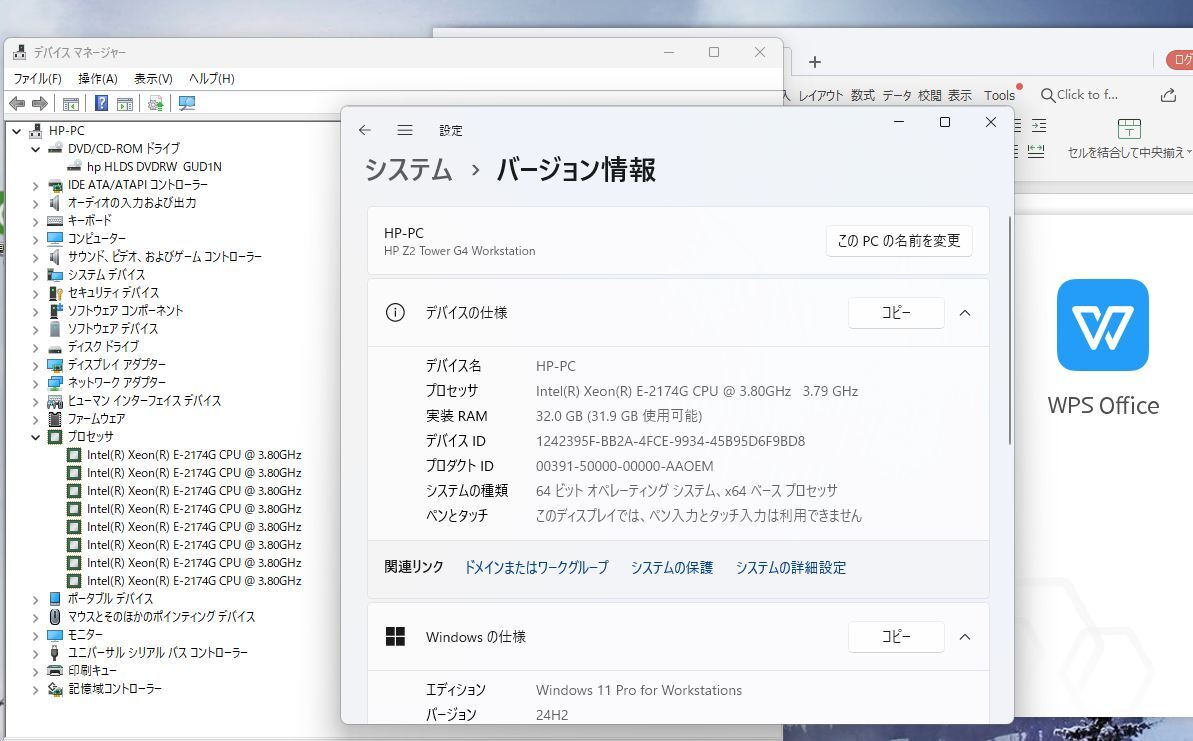The image size is (1193, 741).
Task: Open the 操作(A) menu
Action: [97, 78]
